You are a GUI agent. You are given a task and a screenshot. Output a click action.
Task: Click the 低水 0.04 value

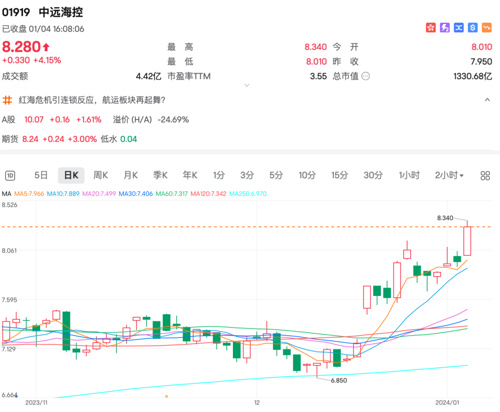click(119, 139)
